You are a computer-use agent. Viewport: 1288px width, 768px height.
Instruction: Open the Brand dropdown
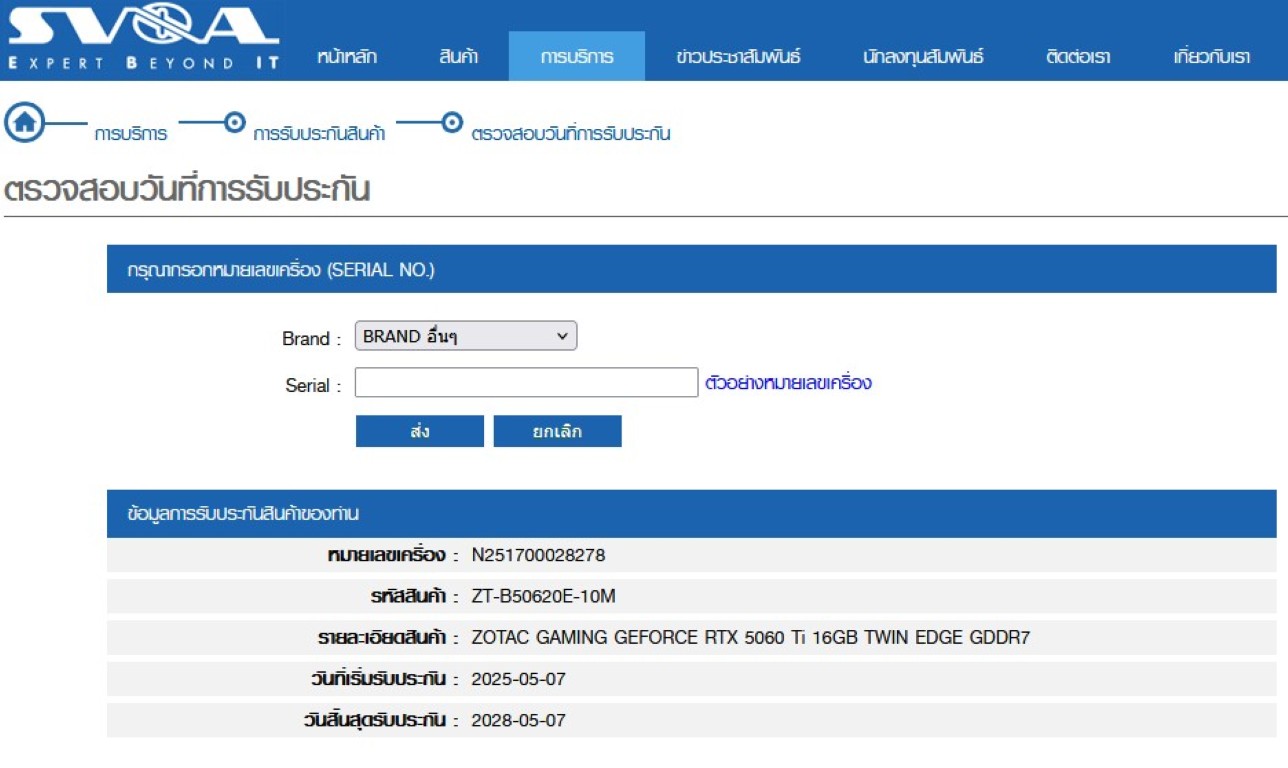pos(466,337)
